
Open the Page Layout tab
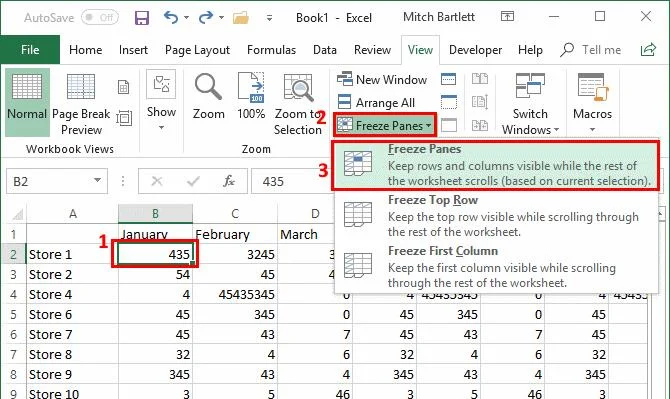[x=197, y=50]
